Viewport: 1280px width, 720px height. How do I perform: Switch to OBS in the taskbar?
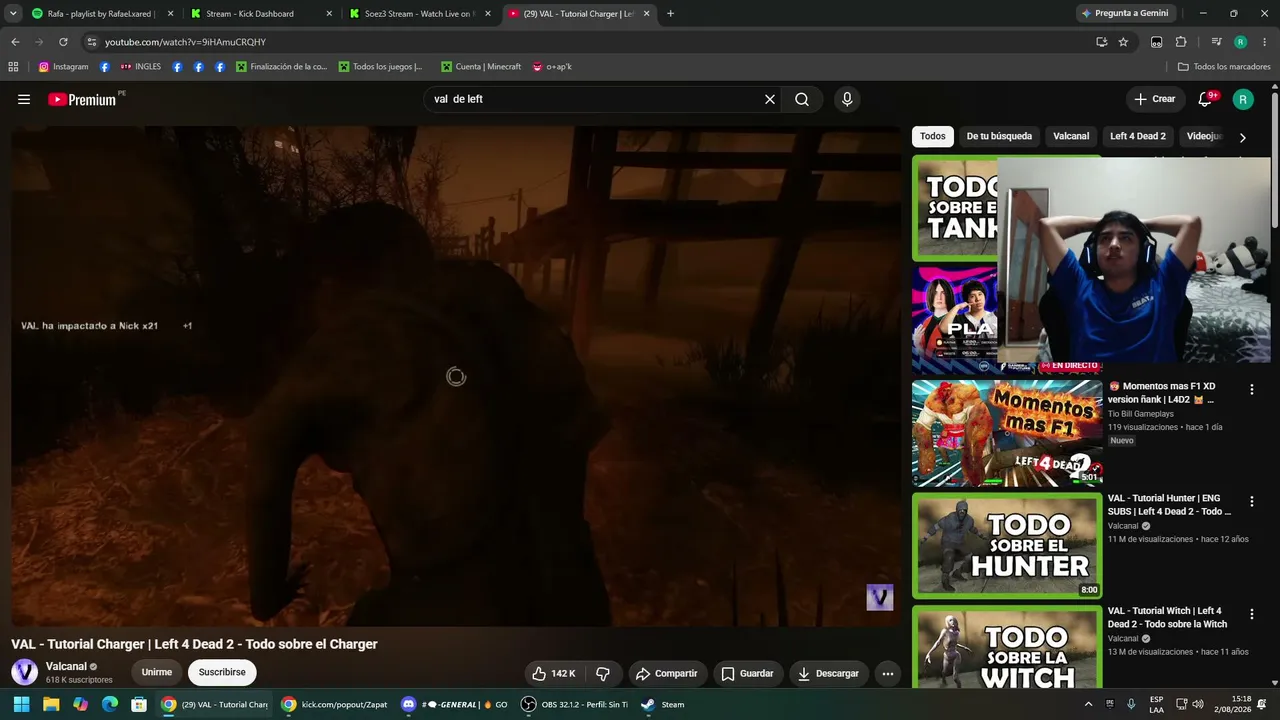pos(575,704)
